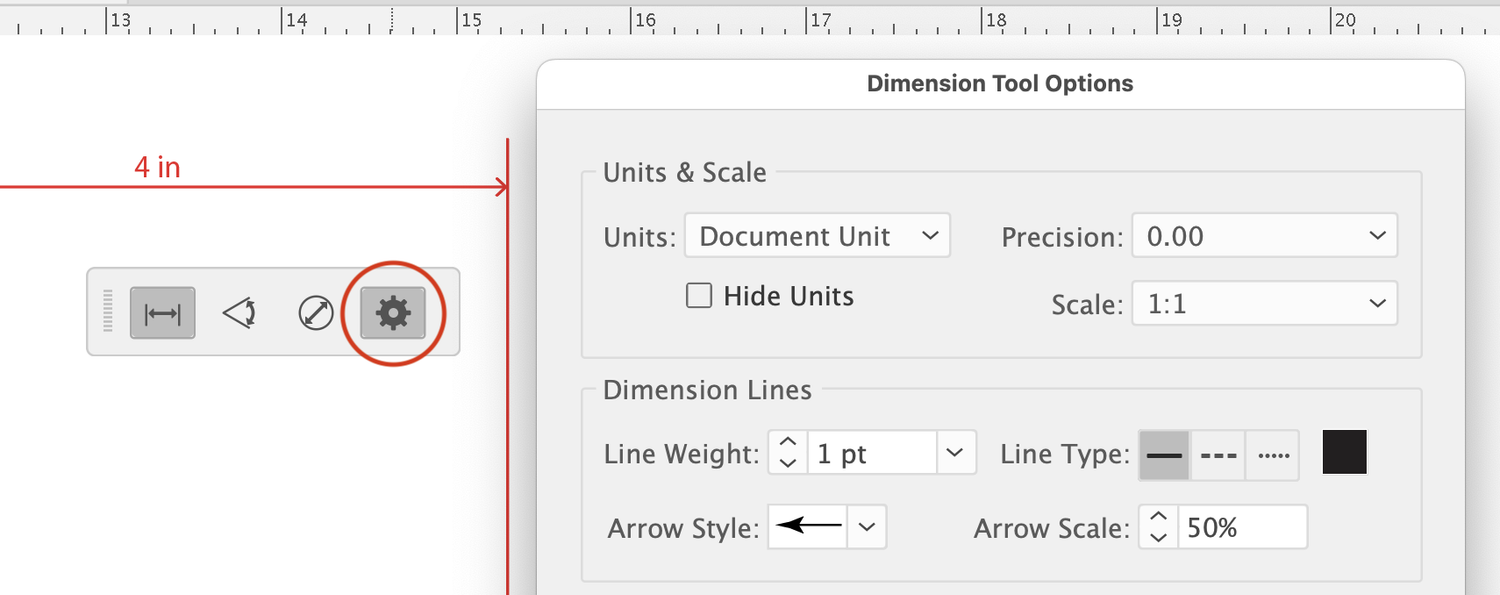Click the 4 in dimension label
The width and height of the screenshot is (1500, 595).
pos(157,167)
